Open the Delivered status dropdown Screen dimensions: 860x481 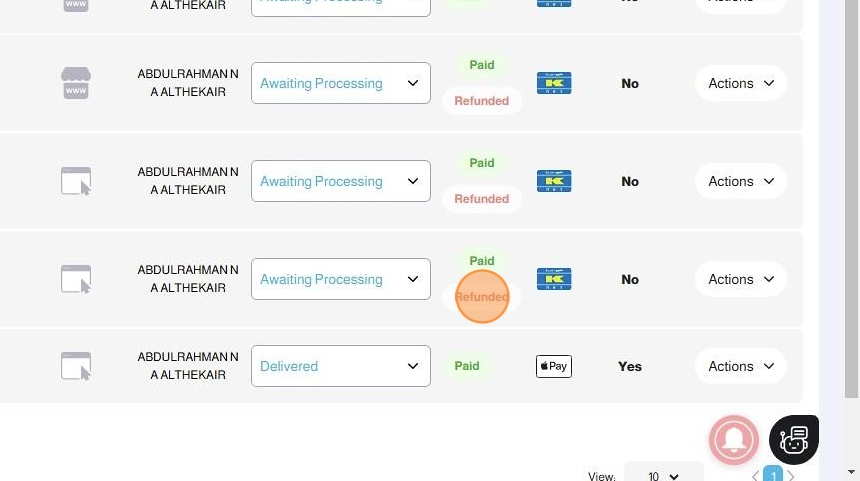tap(340, 366)
